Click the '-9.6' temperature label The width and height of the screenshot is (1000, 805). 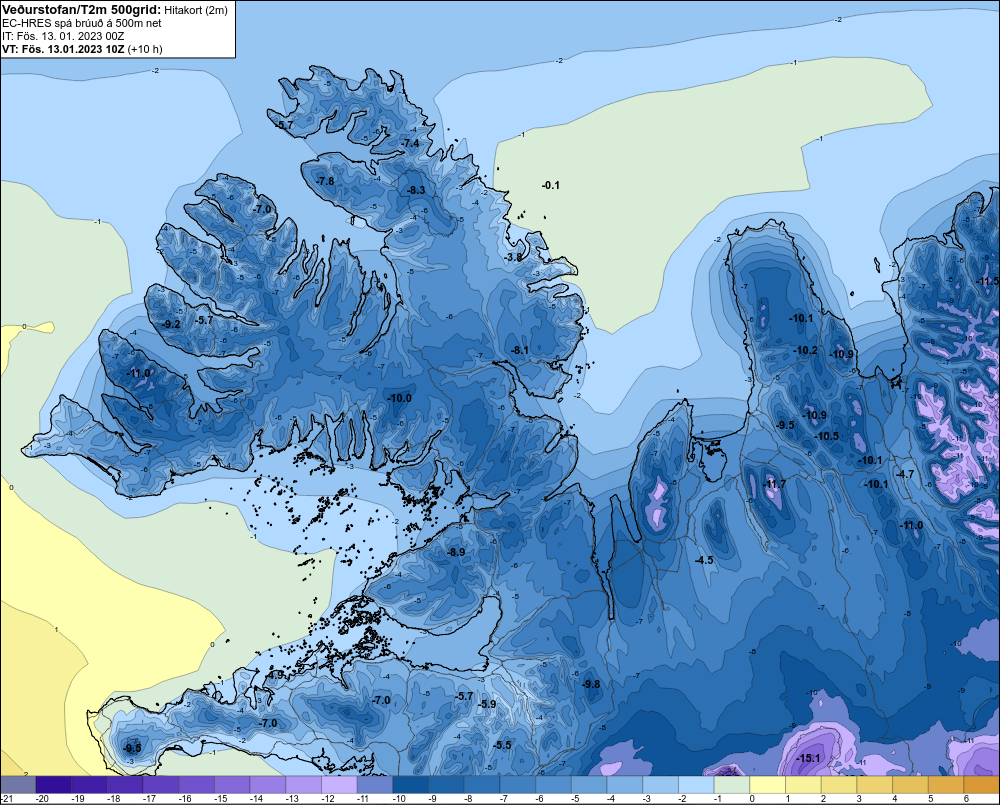133,748
